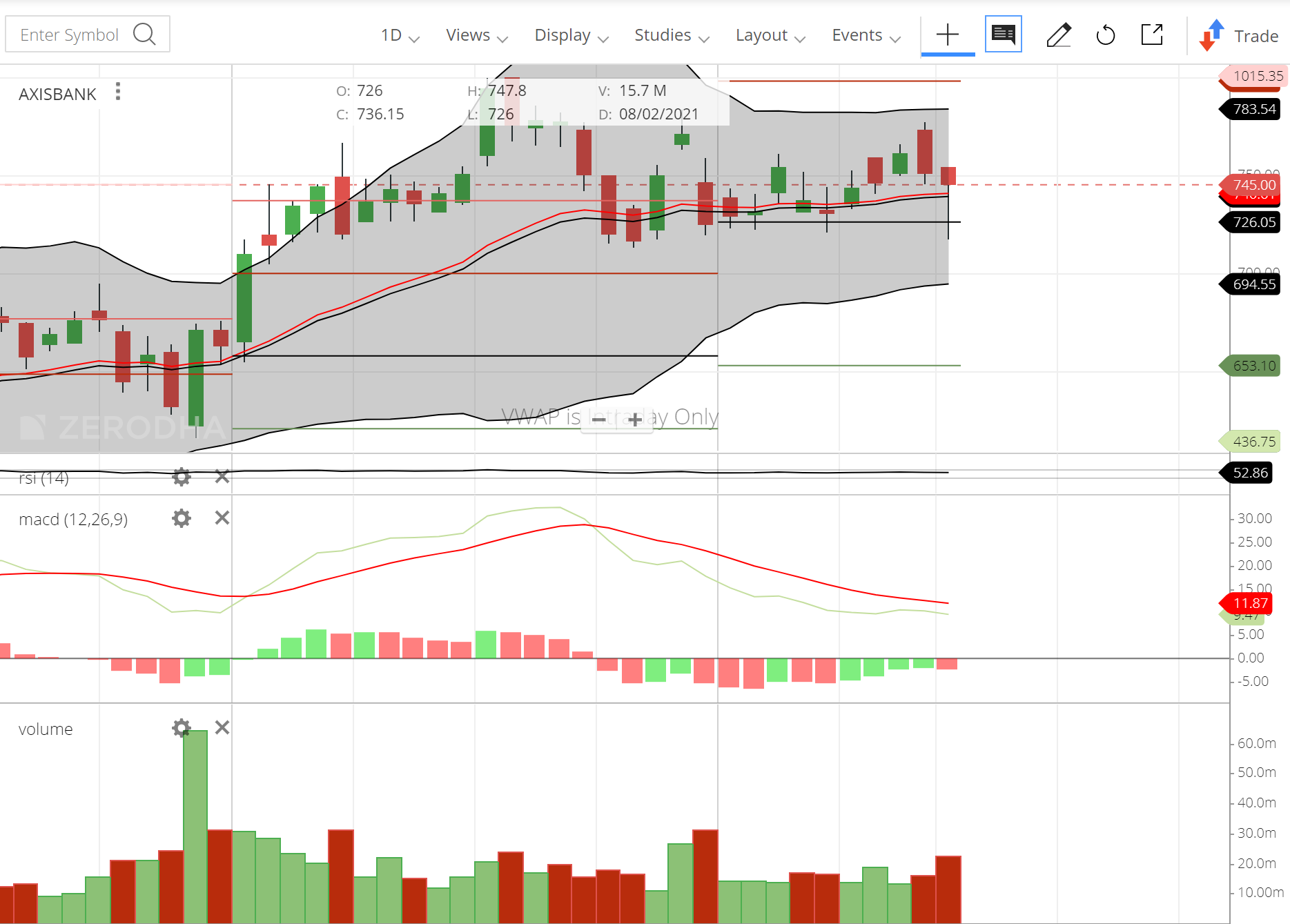
Task: Open volume panel settings gear
Action: 182,727
